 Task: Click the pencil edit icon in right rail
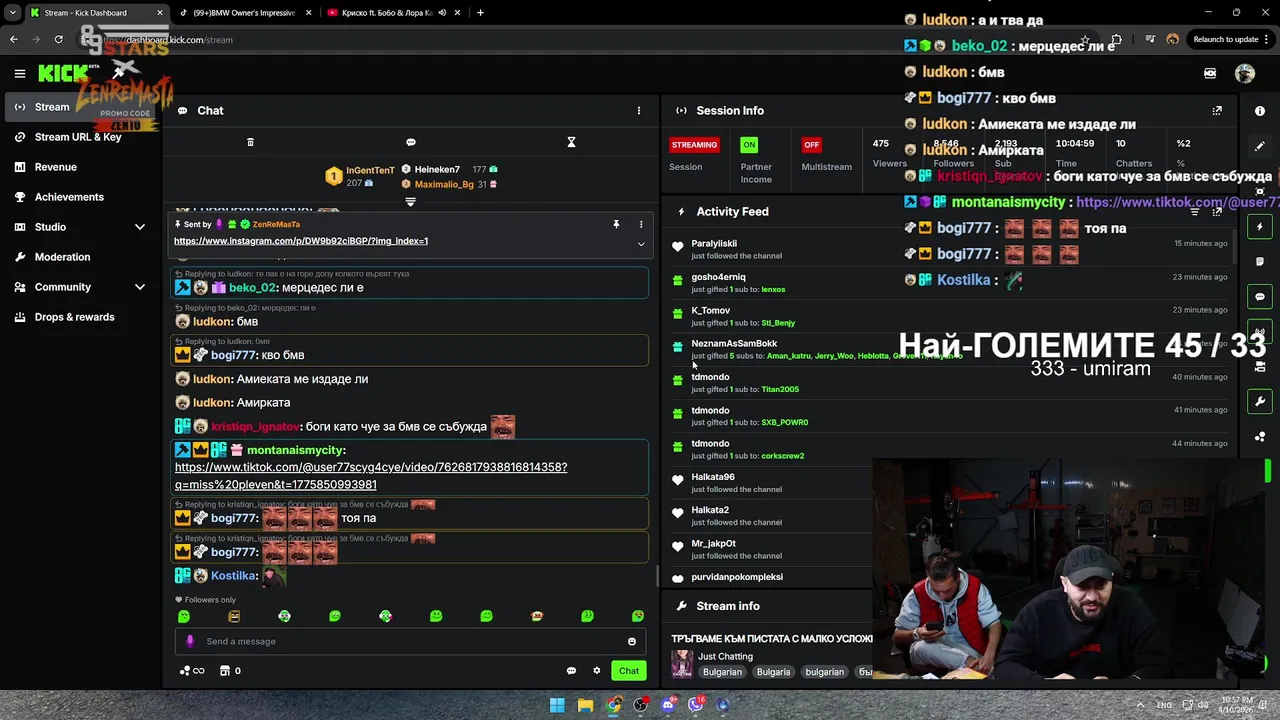coord(1260,146)
